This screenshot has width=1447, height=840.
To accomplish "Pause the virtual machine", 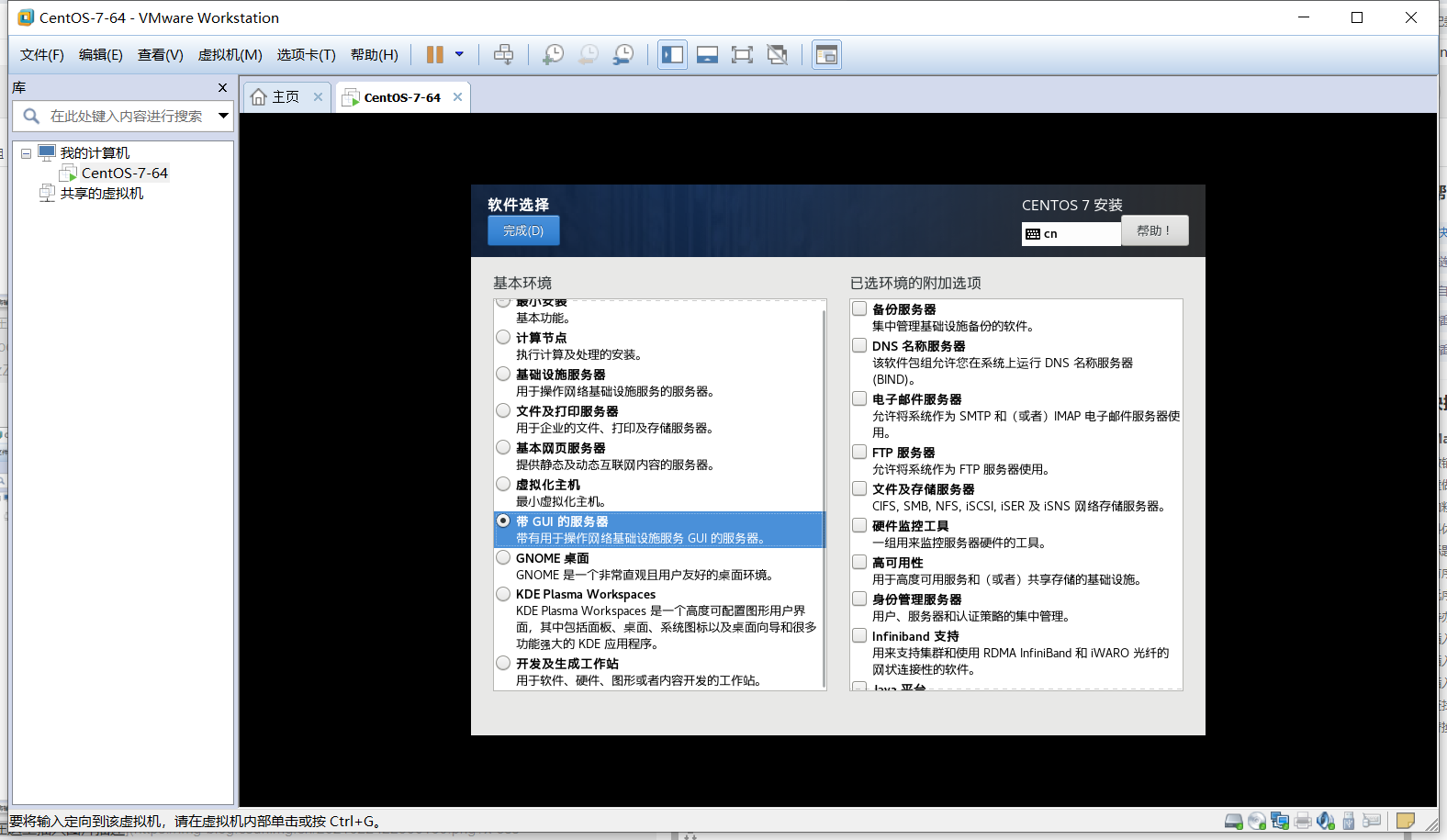I will pos(435,55).
